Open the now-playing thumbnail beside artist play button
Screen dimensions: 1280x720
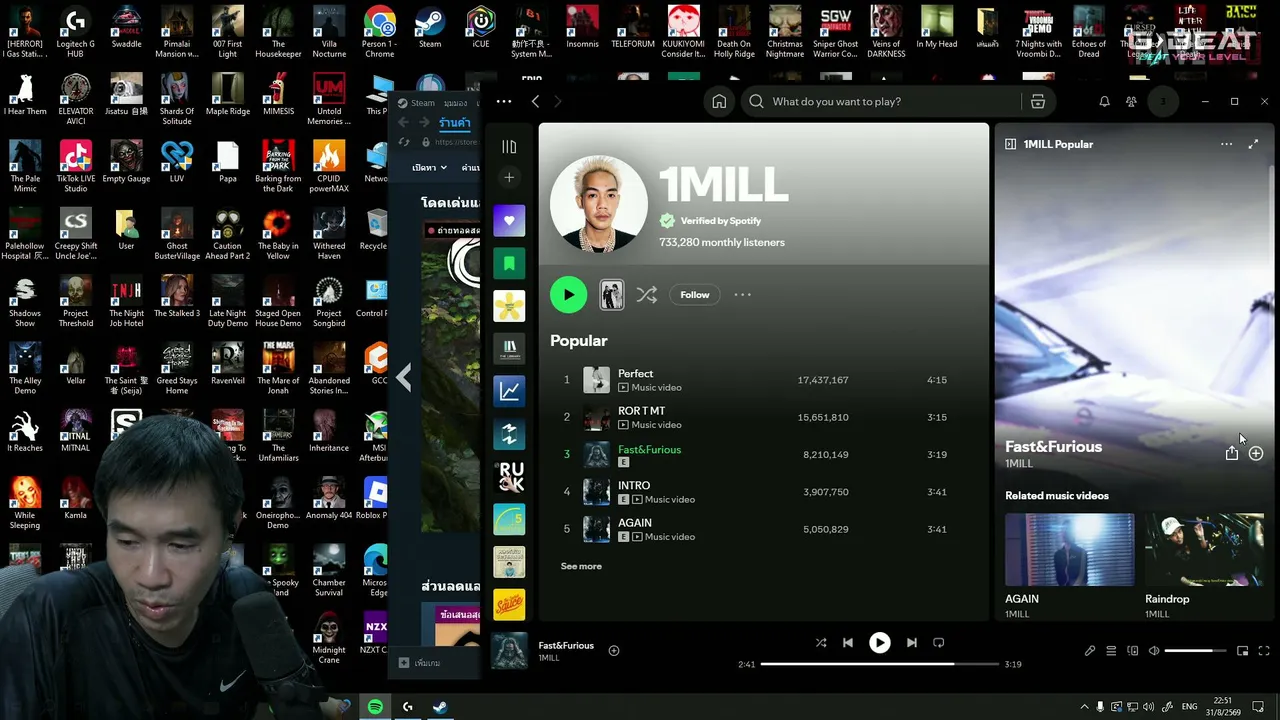(612, 295)
